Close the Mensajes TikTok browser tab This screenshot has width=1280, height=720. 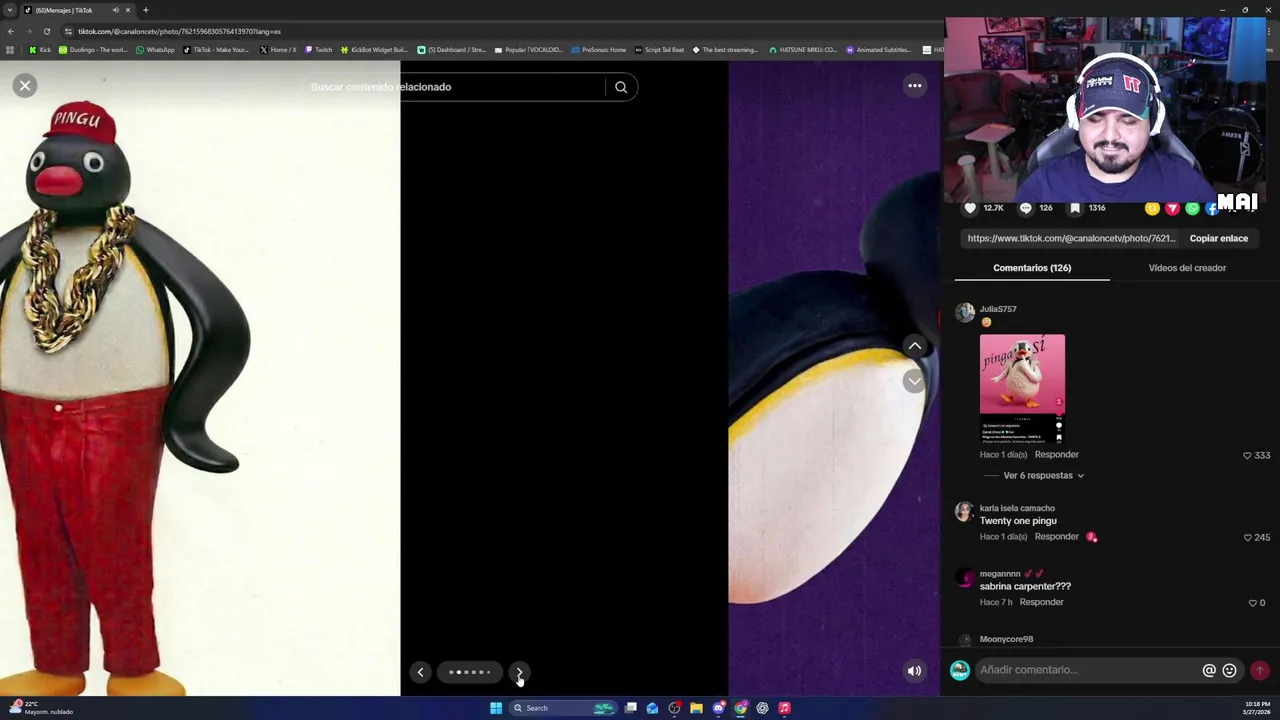128,10
